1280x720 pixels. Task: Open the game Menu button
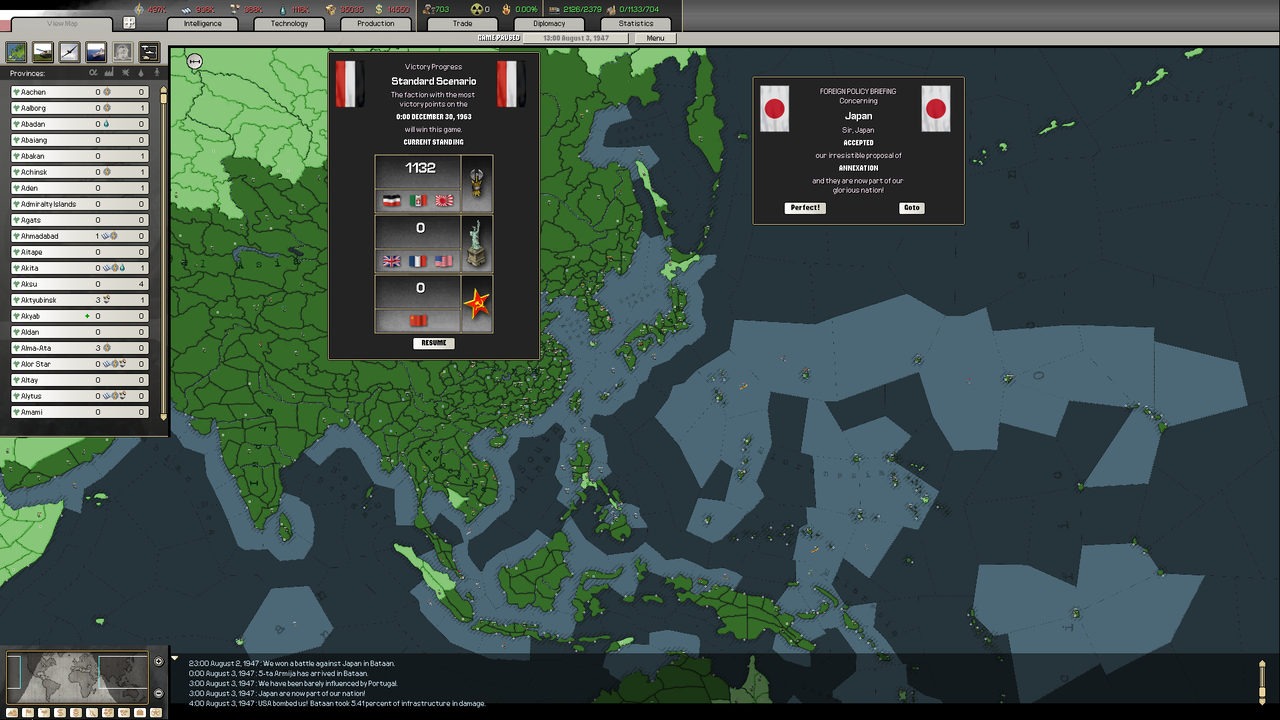tap(655, 38)
